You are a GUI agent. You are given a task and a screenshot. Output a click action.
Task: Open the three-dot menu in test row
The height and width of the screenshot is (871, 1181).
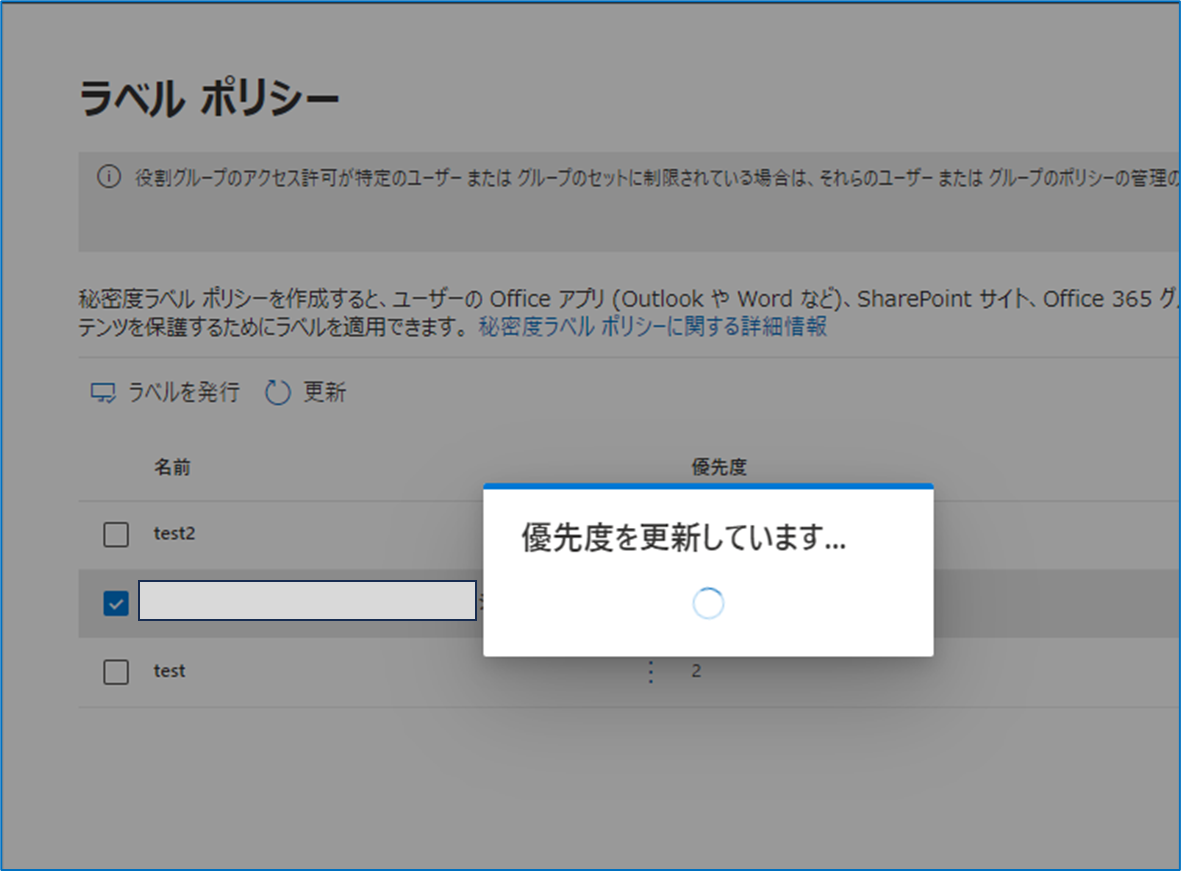(651, 671)
